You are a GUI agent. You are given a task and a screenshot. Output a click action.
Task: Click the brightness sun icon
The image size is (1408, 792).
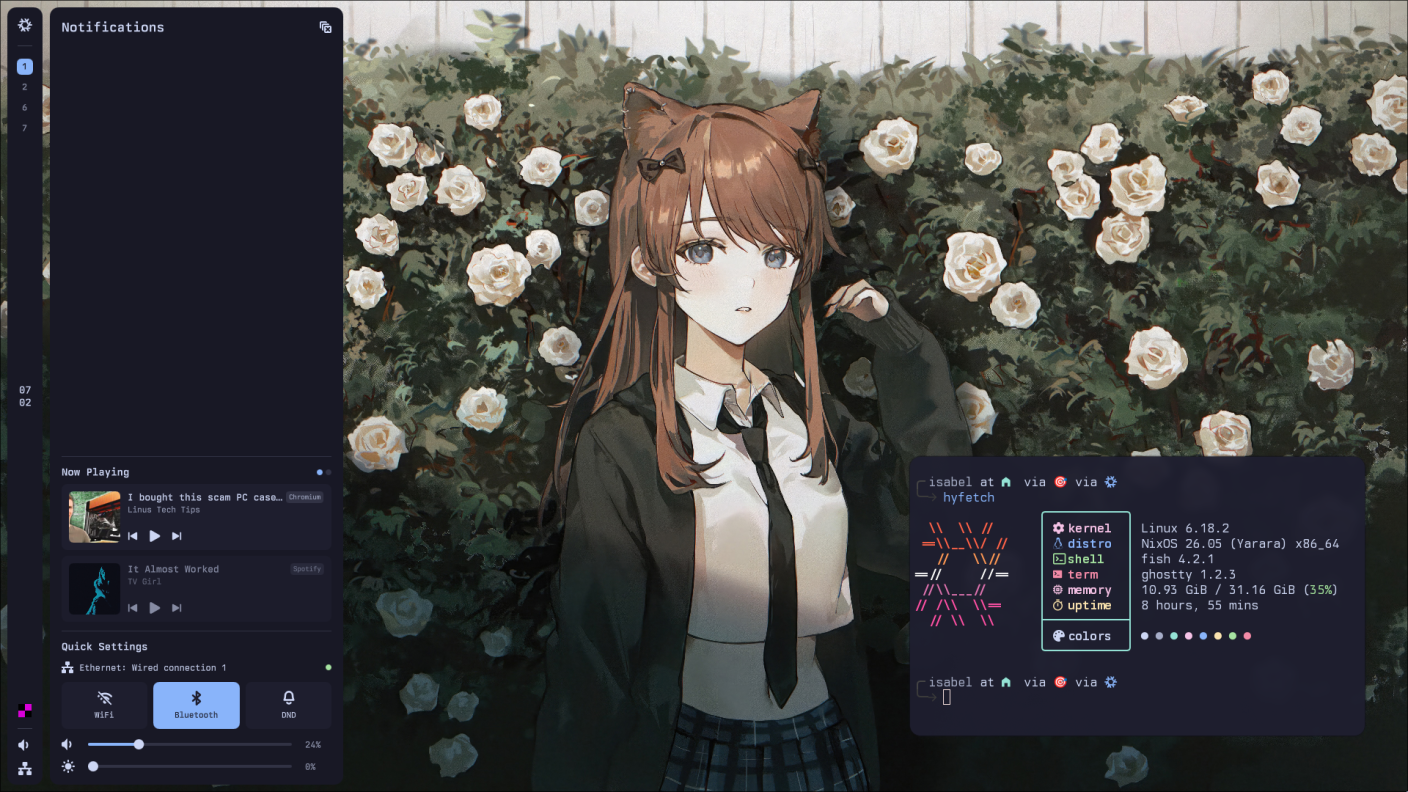pyautogui.click(x=68, y=766)
